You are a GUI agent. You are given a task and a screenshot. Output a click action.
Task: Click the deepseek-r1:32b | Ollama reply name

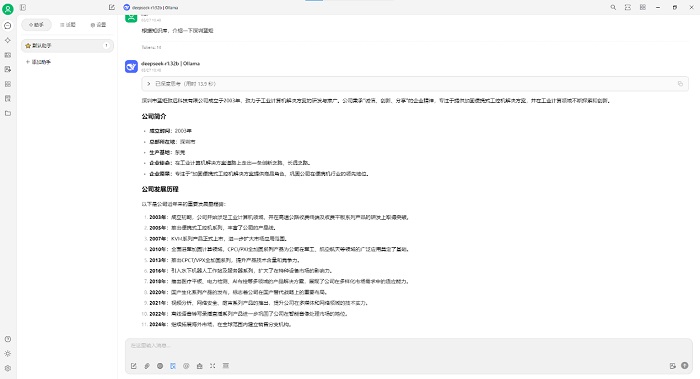coord(171,63)
